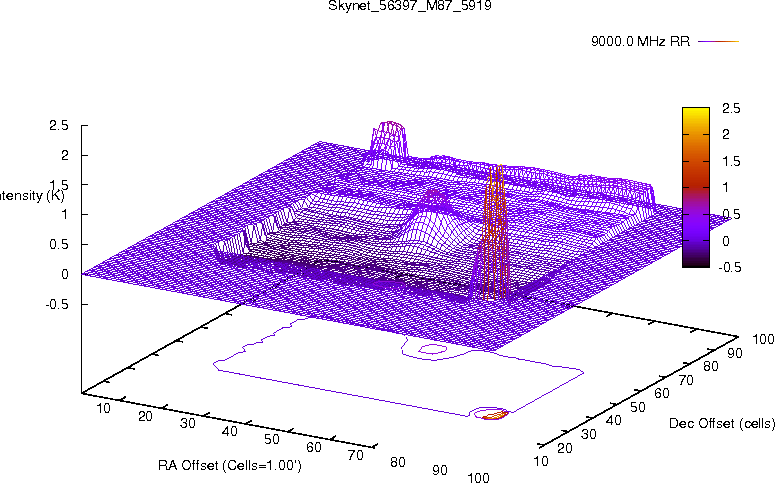The width and height of the screenshot is (775, 483).
Task: Click the Intensity (K) axis label
Action: coord(31,195)
